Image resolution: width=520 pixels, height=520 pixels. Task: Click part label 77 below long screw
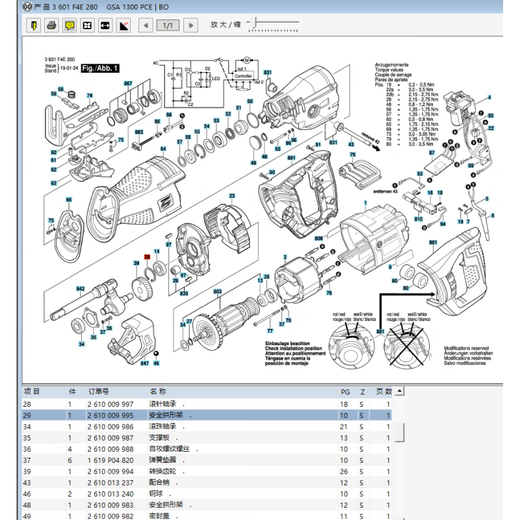270,331
